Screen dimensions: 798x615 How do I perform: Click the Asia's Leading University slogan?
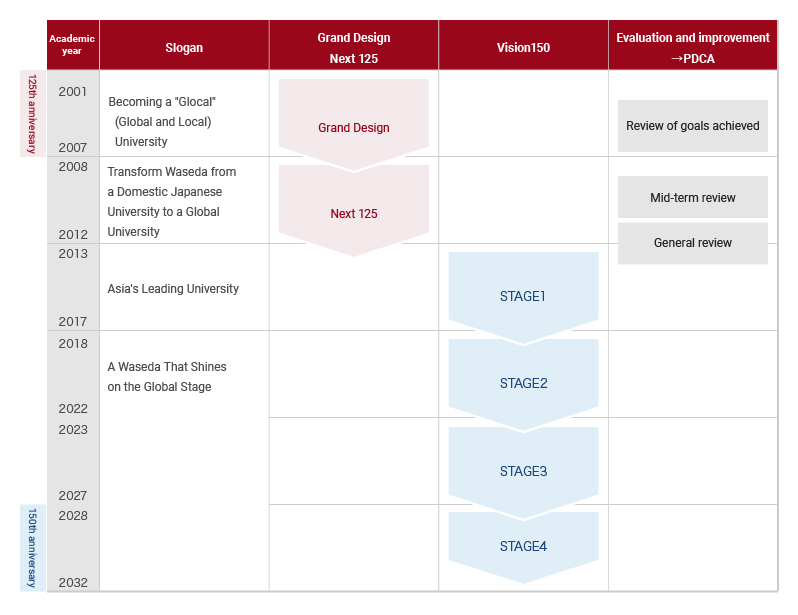coord(173,289)
